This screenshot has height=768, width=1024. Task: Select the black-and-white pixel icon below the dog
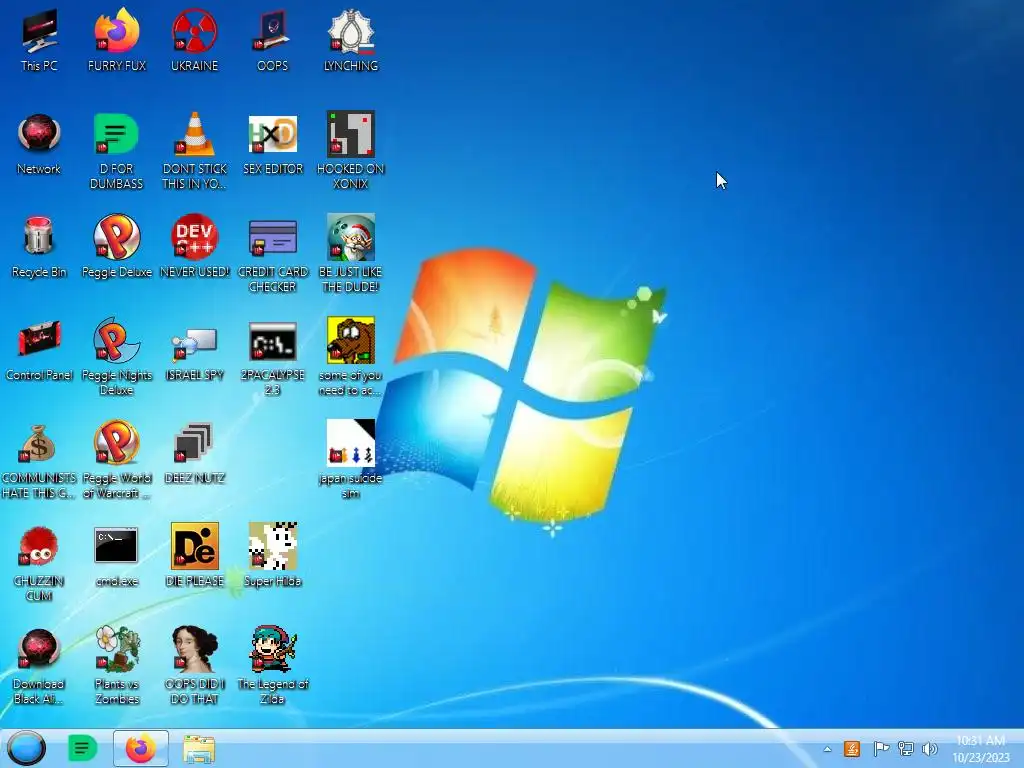[x=351, y=443]
